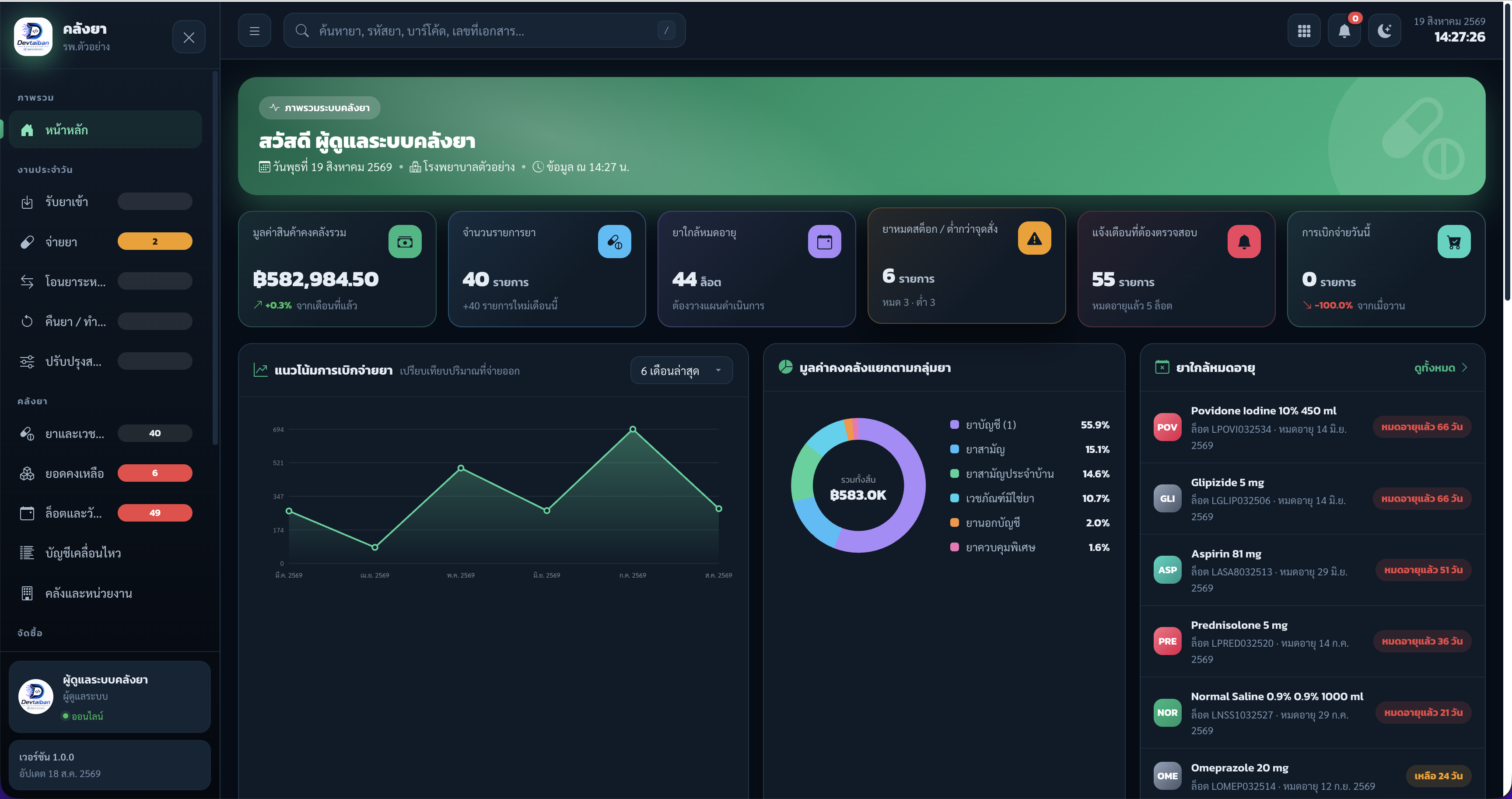Click the sidebar vertical scrollbar

pyautogui.click(x=215, y=258)
